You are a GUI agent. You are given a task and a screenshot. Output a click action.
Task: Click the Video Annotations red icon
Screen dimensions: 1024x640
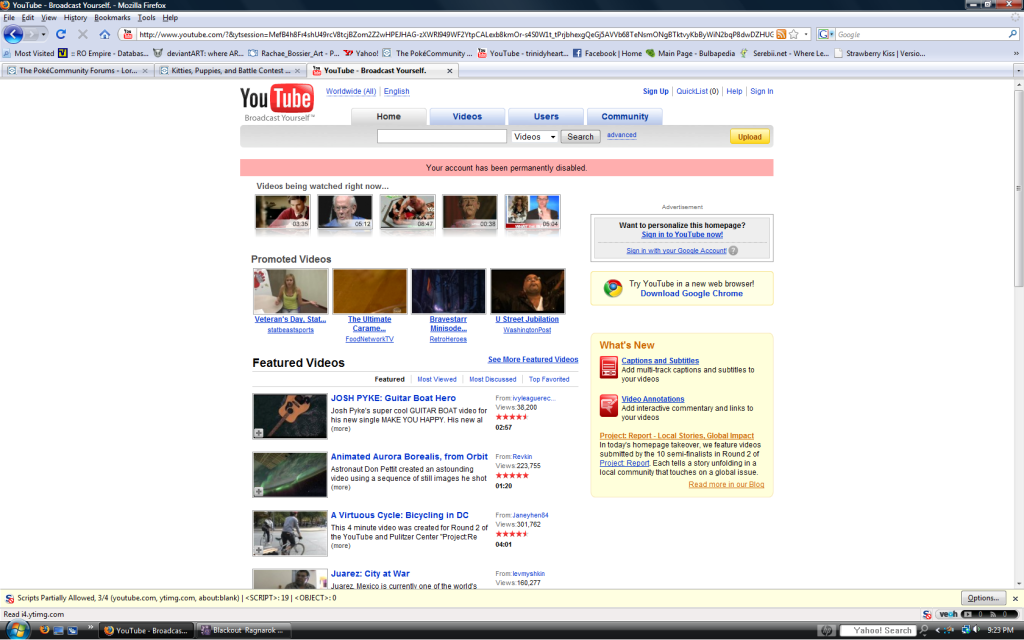608,405
